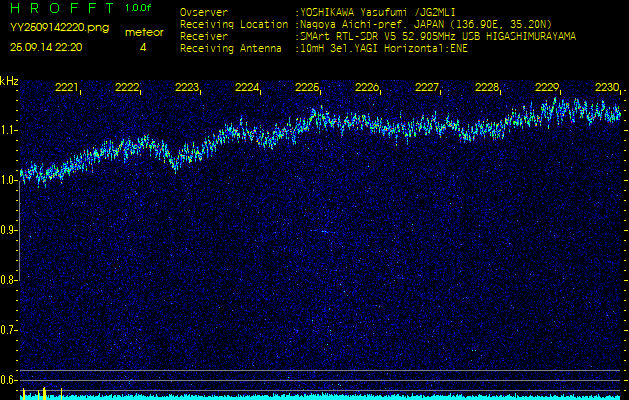Viewport: 629px width, 400px height.
Task: Click the 2230 time marker
Action: (x=607, y=88)
